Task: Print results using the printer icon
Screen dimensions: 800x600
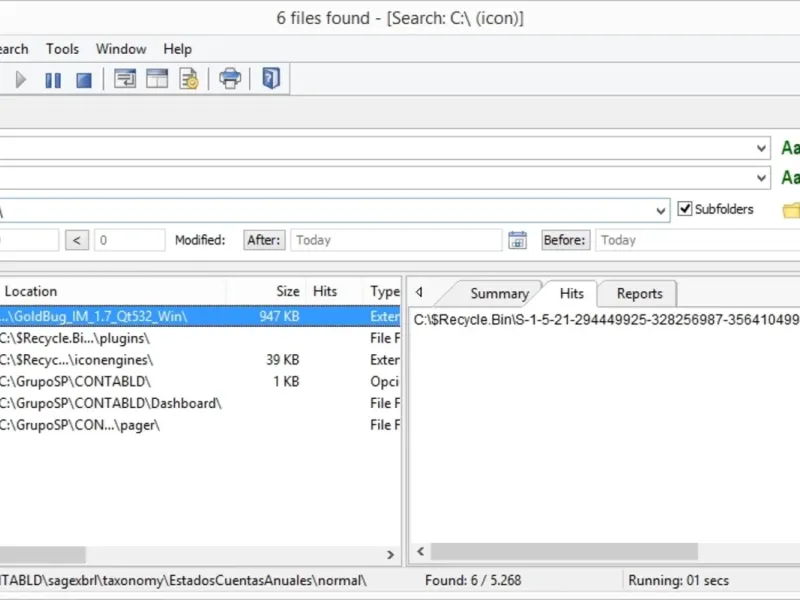Action: tap(230, 79)
